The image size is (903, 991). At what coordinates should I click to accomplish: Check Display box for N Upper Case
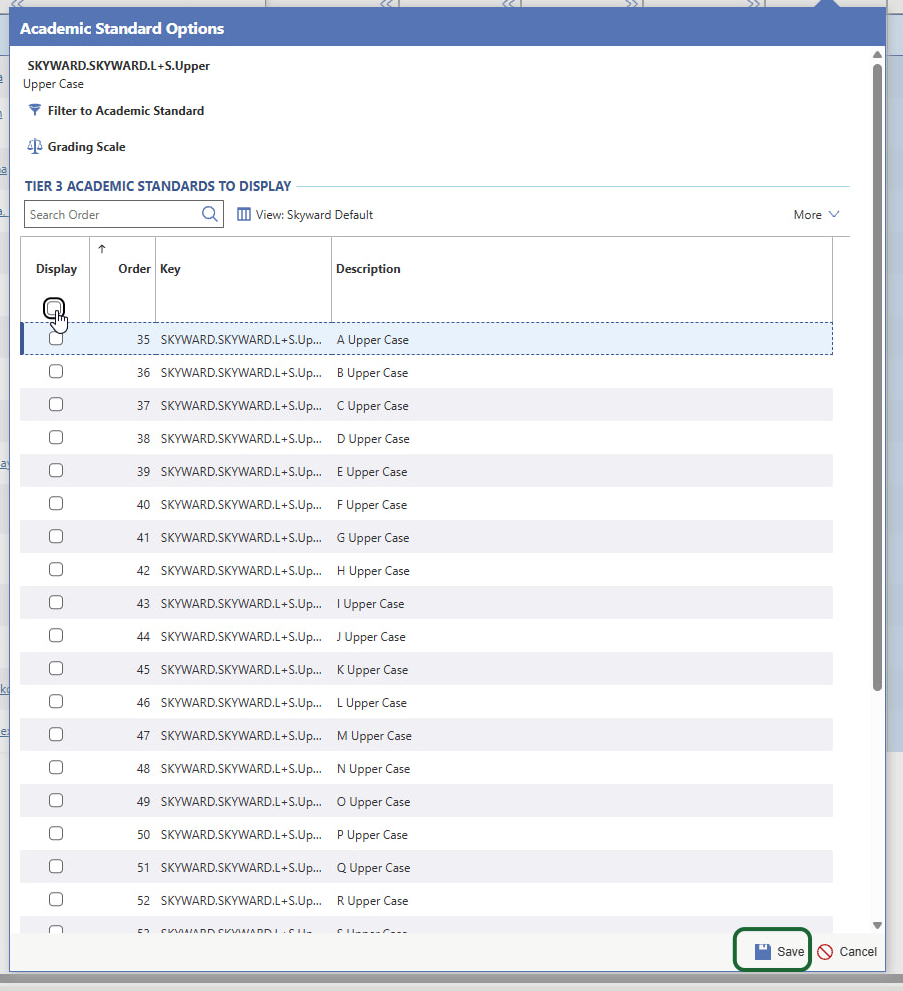pyautogui.click(x=56, y=767)
